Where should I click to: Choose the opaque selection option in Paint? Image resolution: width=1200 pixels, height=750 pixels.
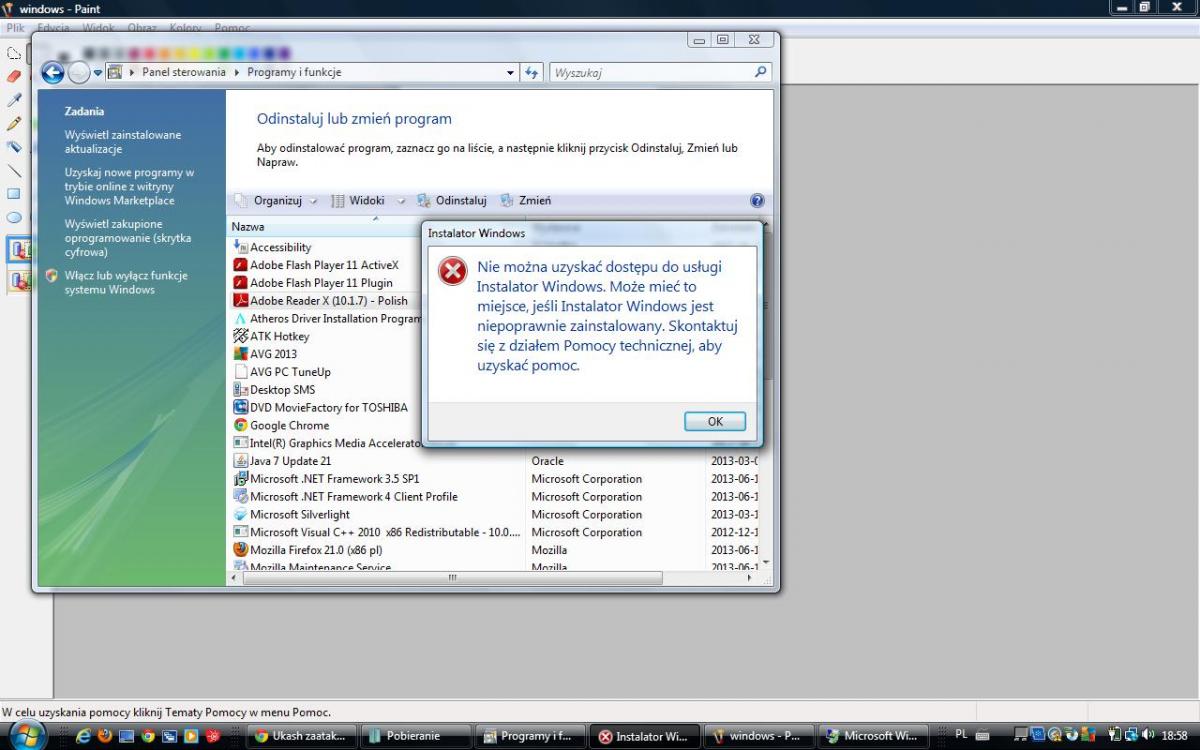pos(19,250)
